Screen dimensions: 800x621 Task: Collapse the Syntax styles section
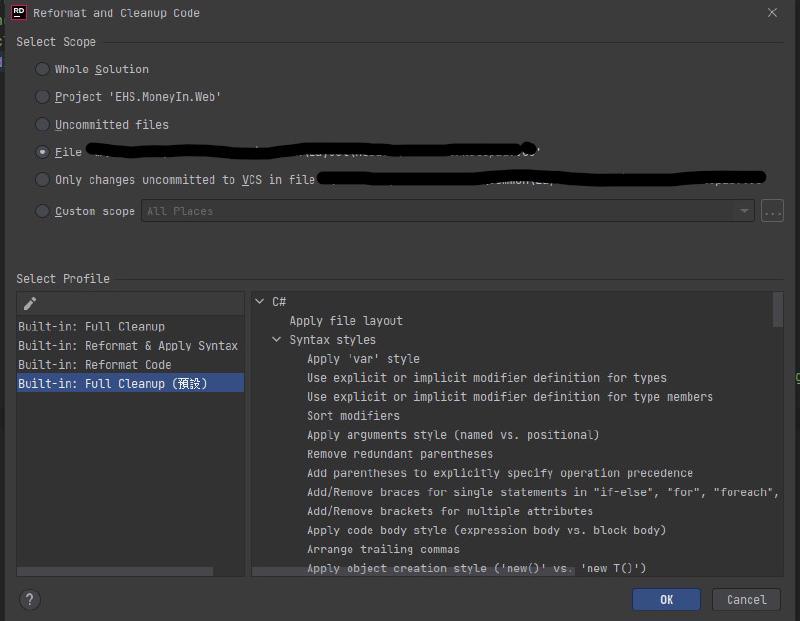pyautogui.click(x=277, y=340)
